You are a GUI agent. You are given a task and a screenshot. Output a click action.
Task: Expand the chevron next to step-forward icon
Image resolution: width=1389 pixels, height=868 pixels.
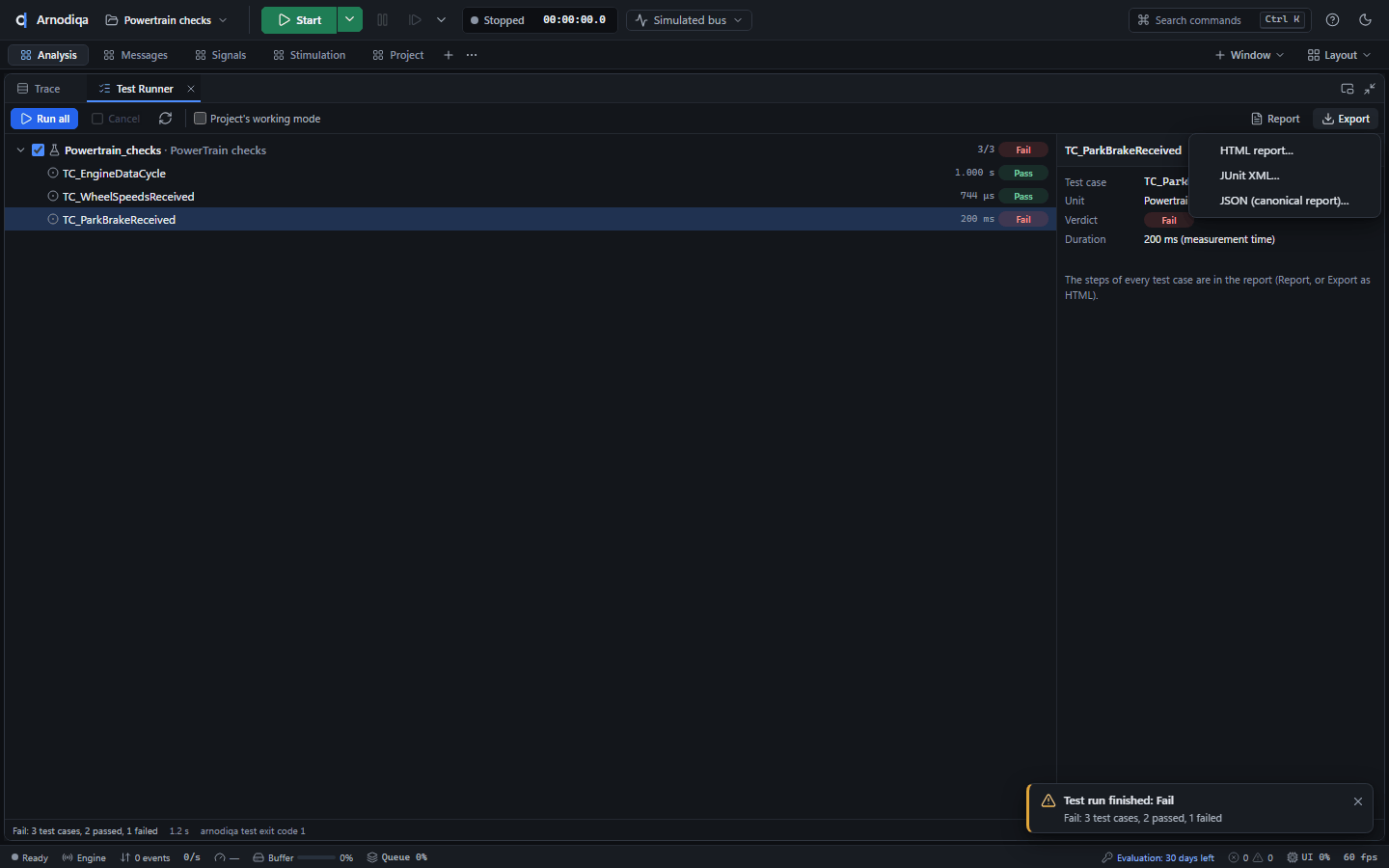pos(441,20)
